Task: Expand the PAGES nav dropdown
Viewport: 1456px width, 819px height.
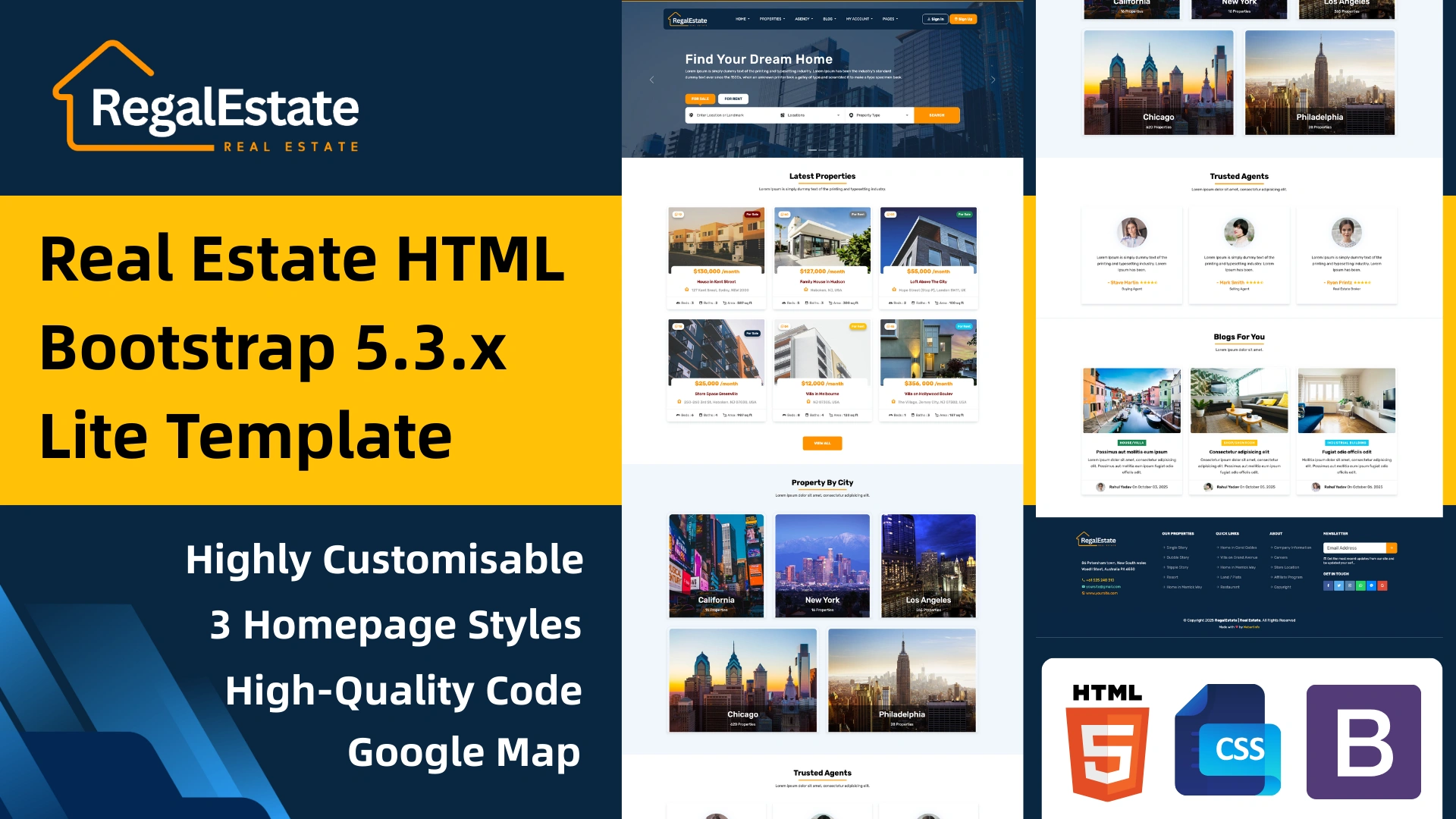Action: [x=890, y=19]
